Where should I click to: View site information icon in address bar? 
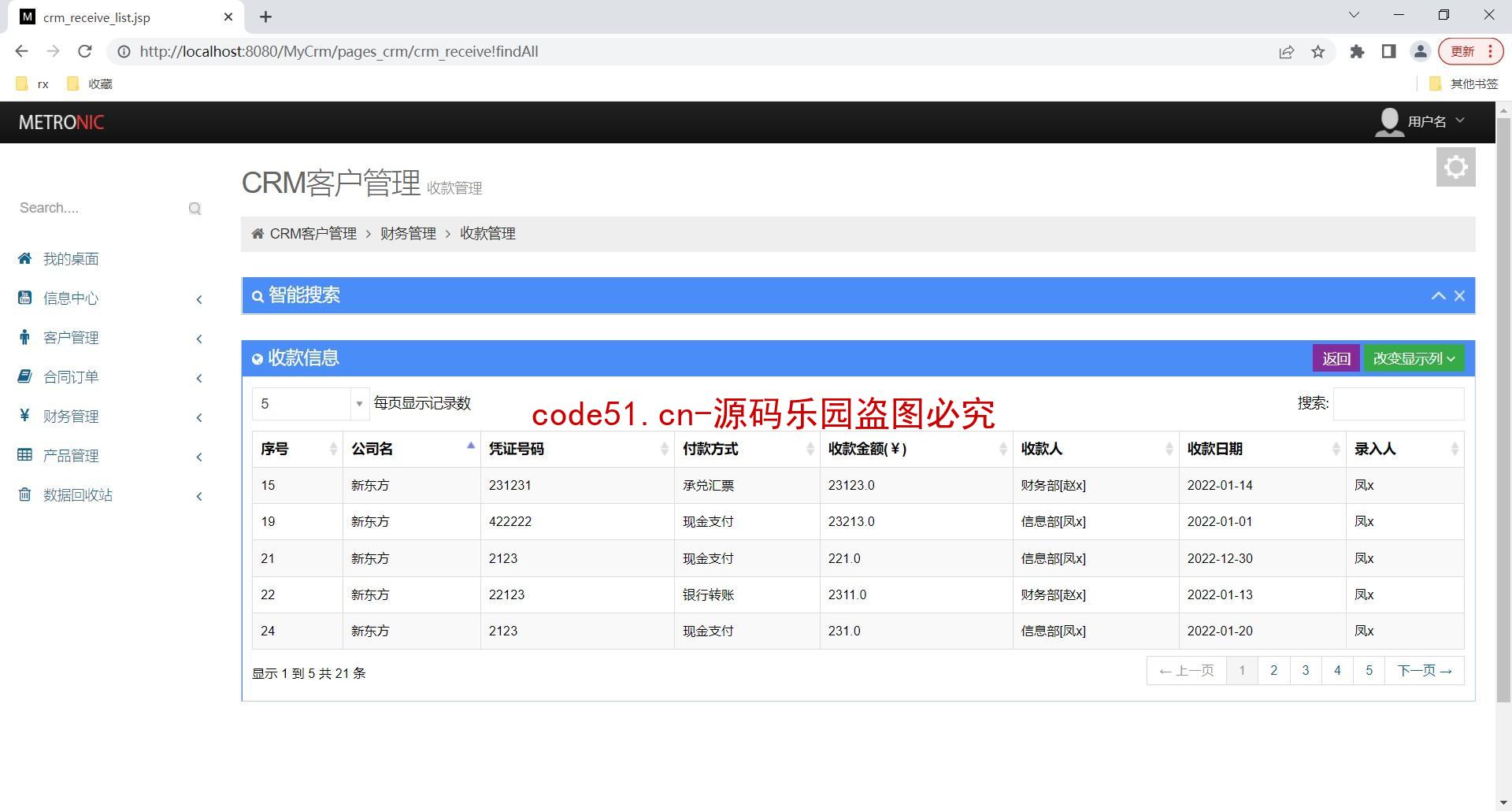(x=124, y=52)
